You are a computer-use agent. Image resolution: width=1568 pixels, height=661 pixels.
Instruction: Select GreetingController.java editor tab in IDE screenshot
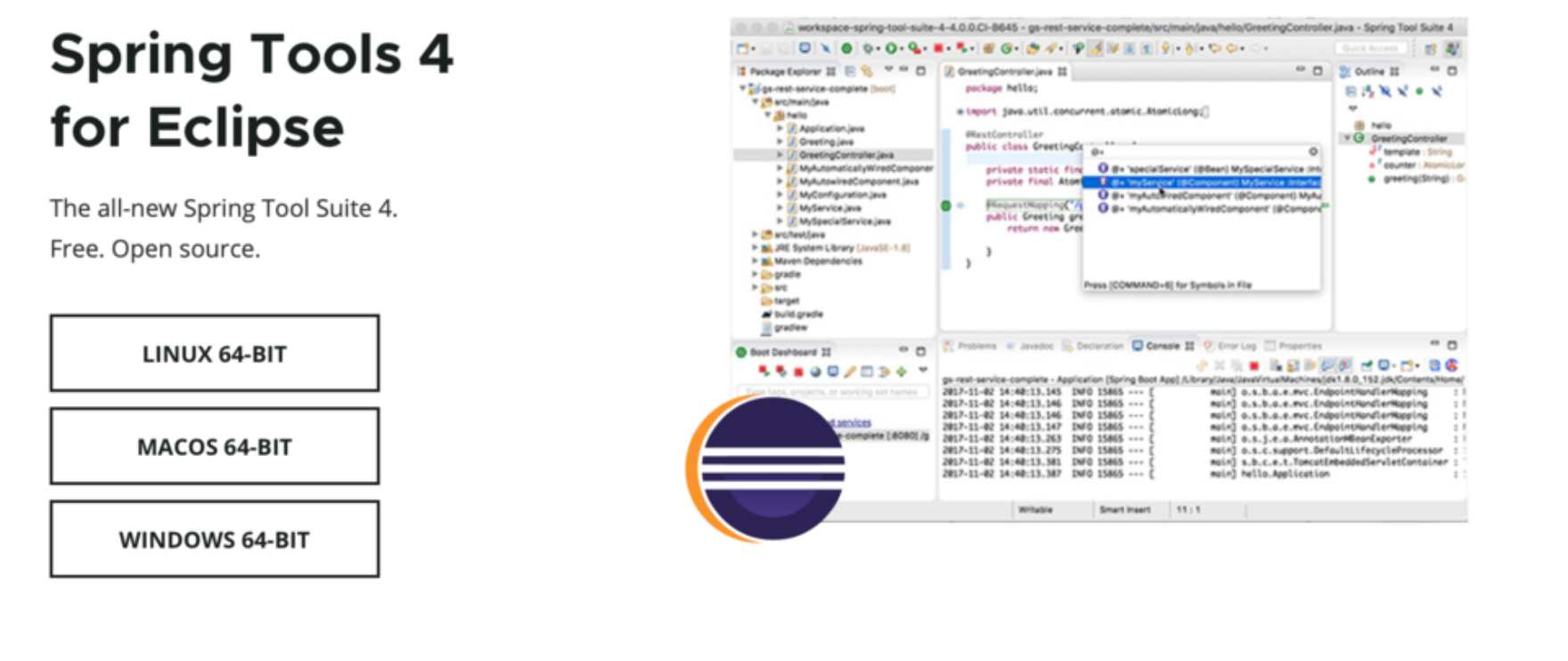pyautogui.click(x=1005, y=71)
